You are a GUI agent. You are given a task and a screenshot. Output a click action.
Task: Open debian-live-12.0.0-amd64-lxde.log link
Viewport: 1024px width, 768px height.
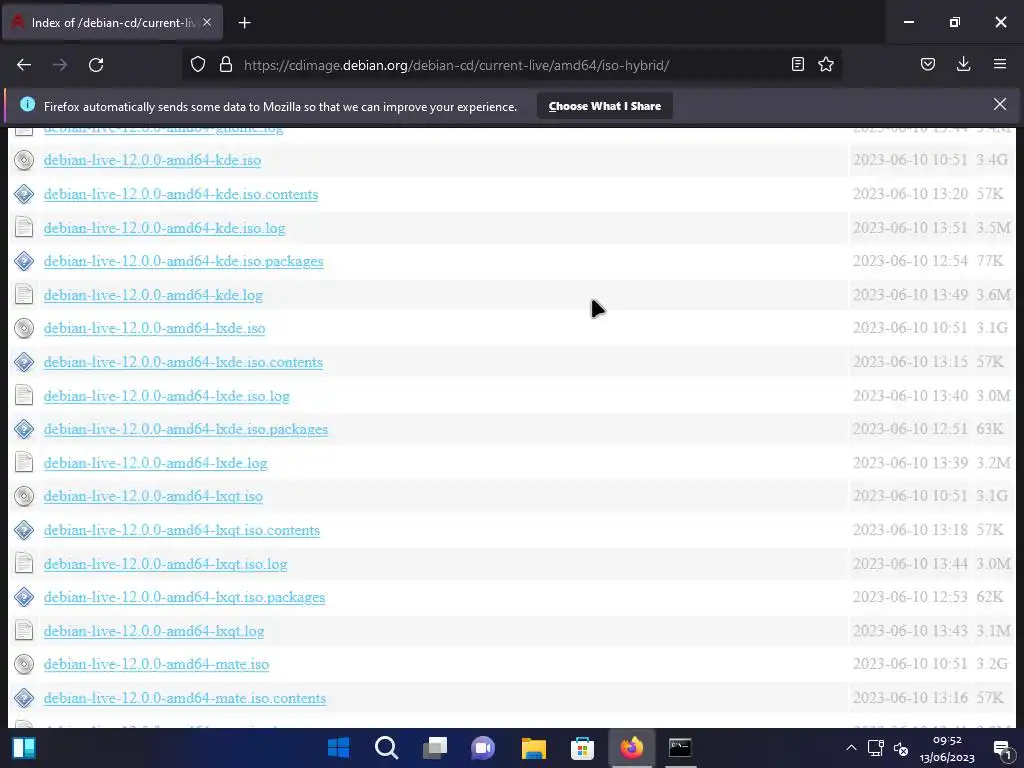click(x=155, y=463)
